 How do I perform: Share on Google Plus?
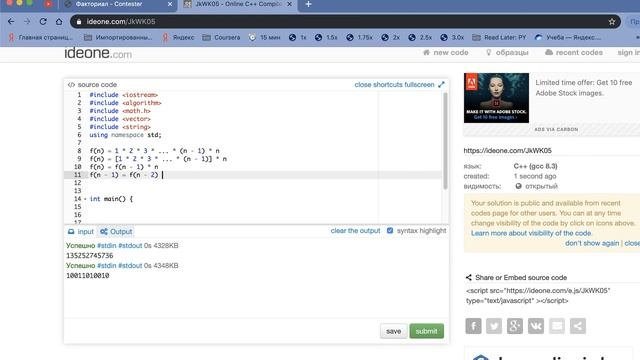(x=515, y=326)
